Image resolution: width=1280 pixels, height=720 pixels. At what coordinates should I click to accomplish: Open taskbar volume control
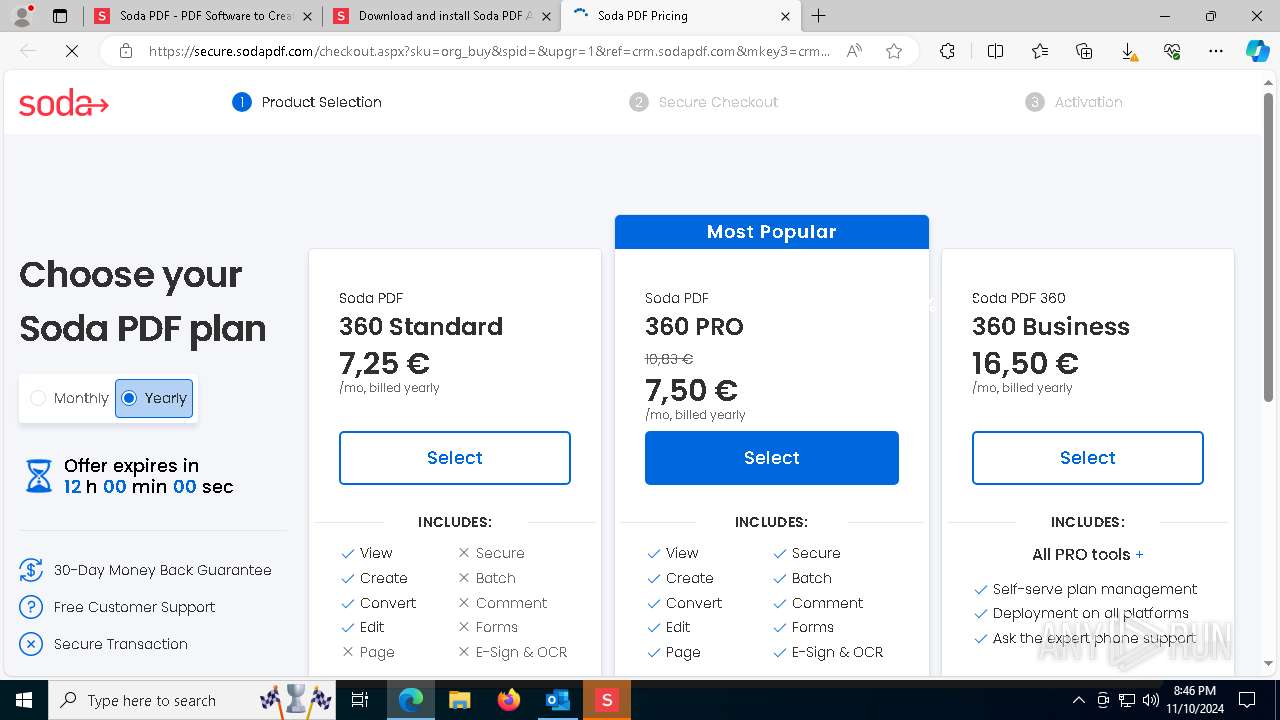pyautogui.click(x=1151, y=700)
